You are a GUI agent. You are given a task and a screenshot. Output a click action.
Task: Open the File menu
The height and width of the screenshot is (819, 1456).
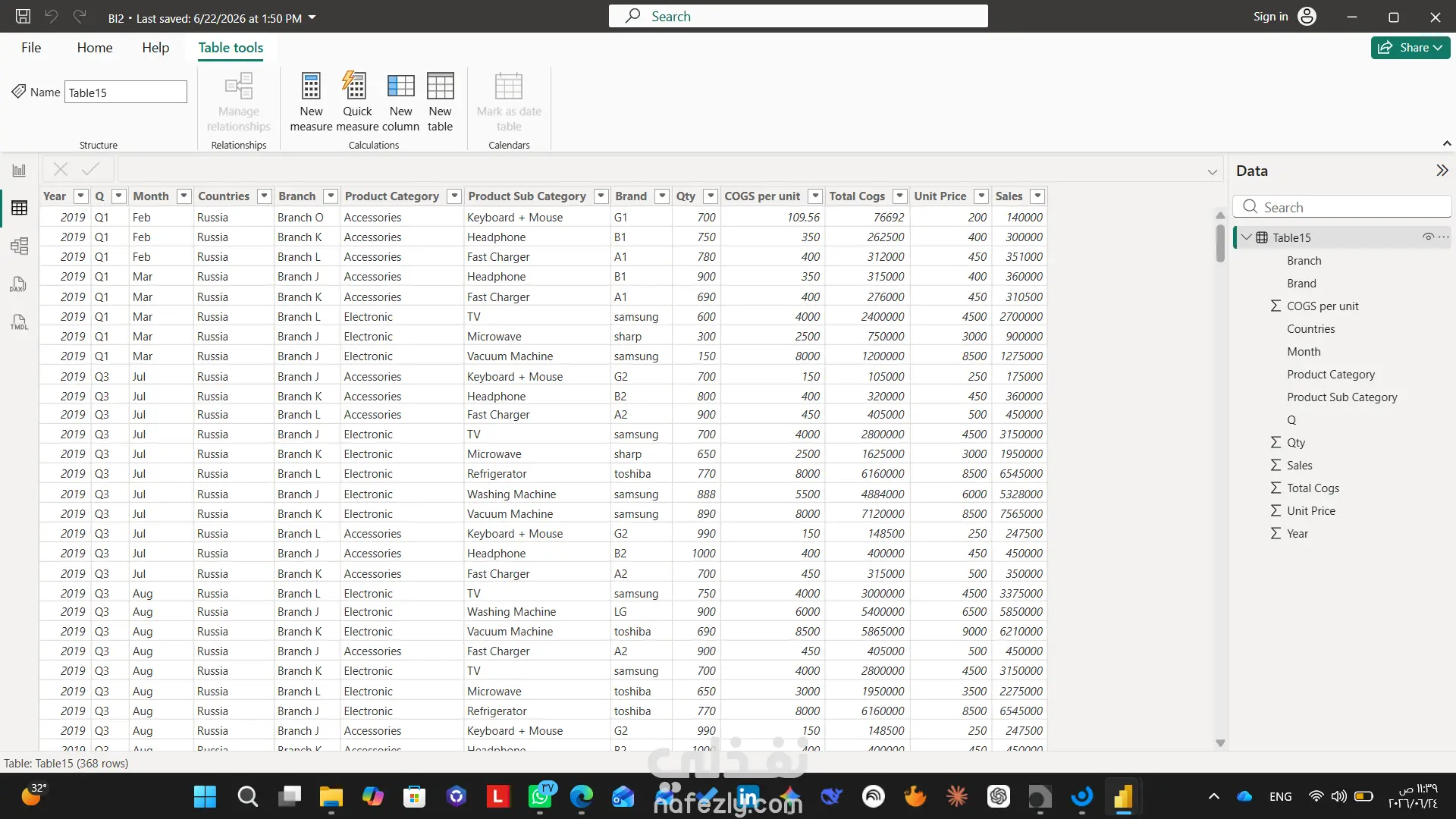(31, 48)
